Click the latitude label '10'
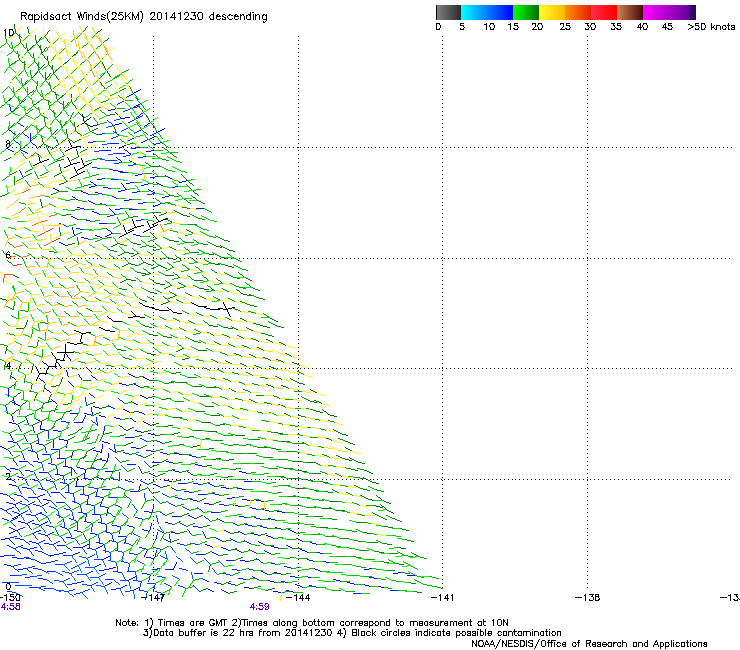This screenshot has width=740, height=650. pyautogui.click(x=8, y=33)
